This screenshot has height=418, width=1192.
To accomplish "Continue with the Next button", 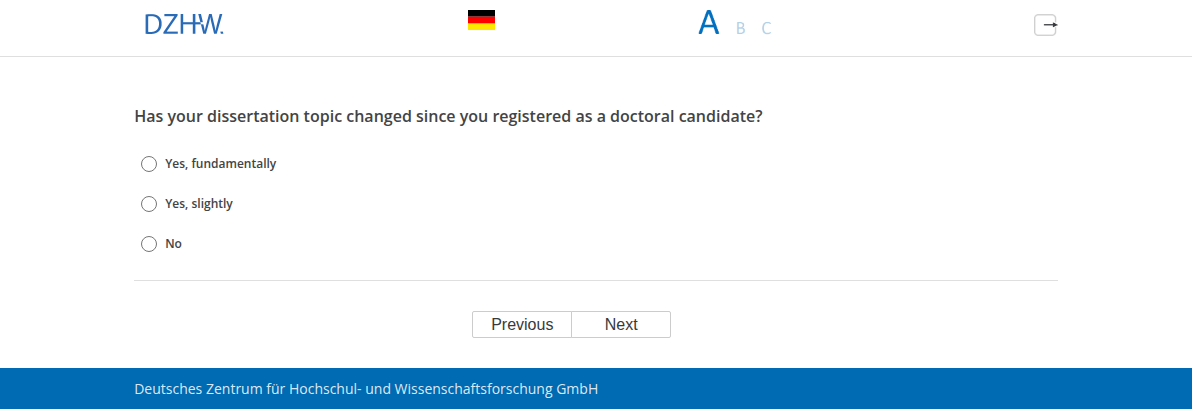I will (x=621, y=325).
